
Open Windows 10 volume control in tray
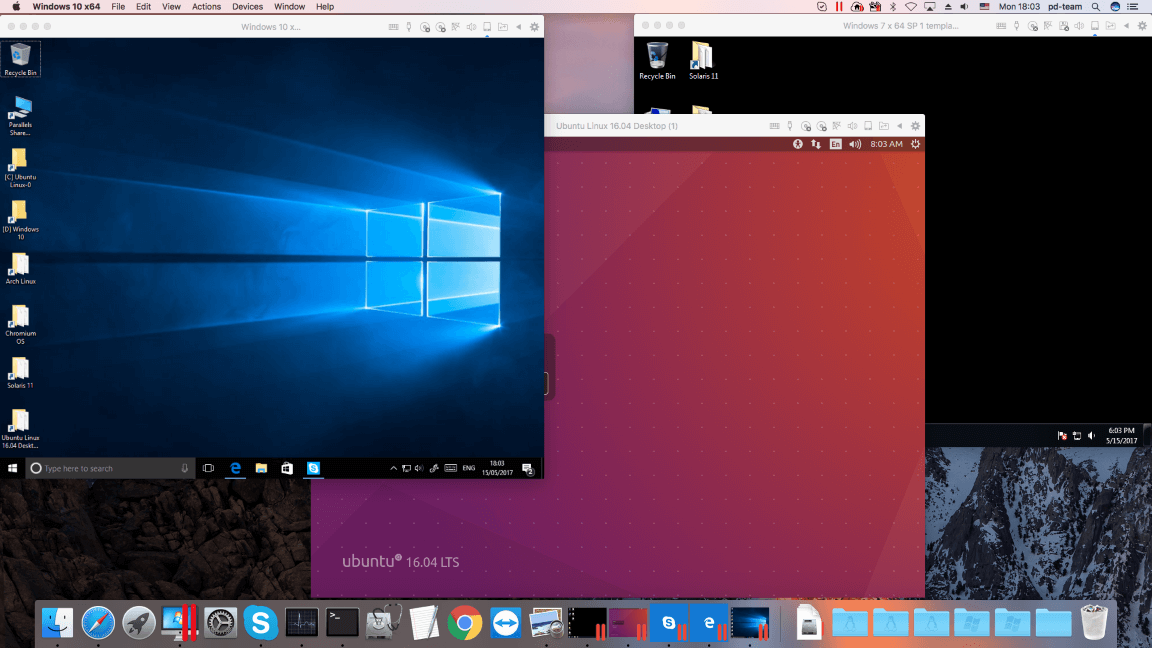pos(419,468)
